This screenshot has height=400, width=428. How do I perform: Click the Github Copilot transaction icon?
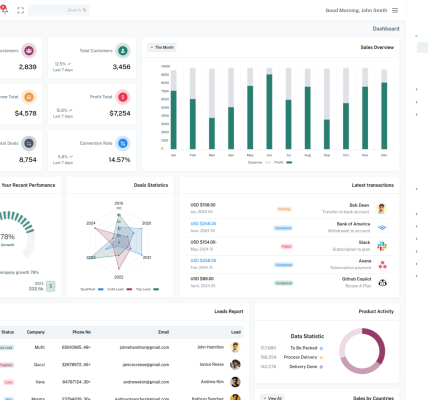[x=382, y=283]
